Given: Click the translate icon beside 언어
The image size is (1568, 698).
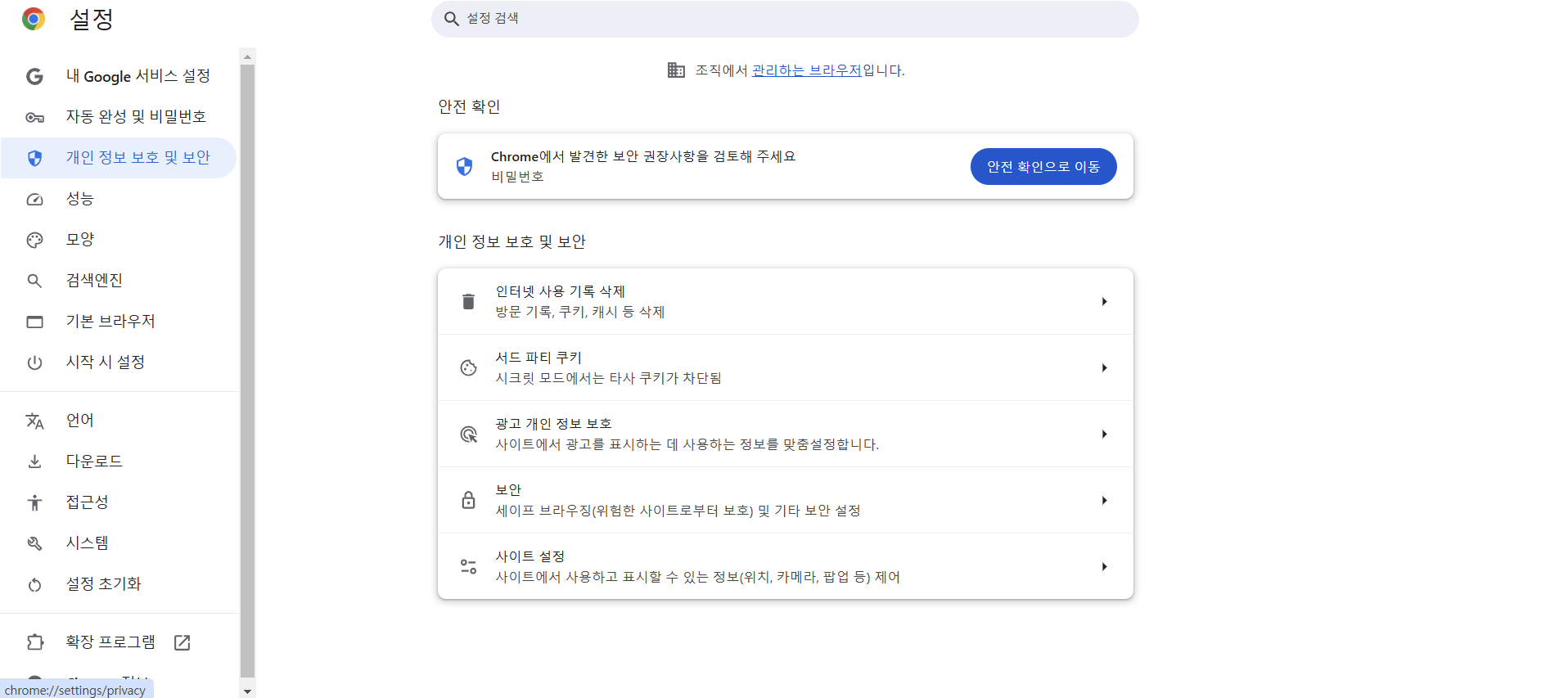Looking at the screenshot, I should (x=34, y=421).
